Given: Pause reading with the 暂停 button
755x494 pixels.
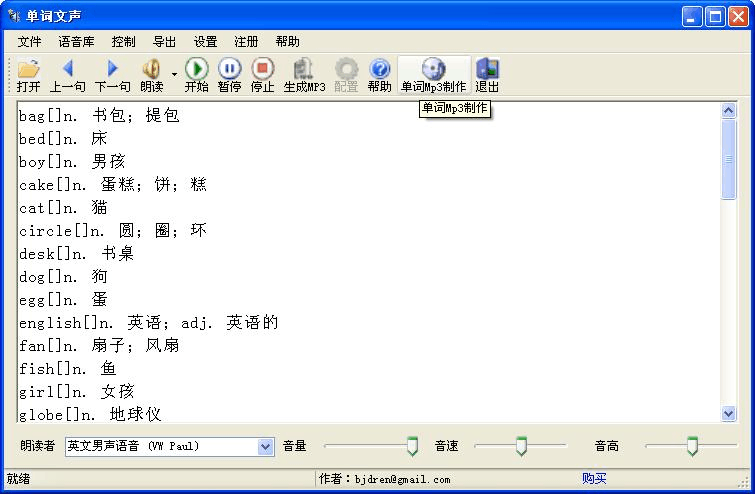Looking at the screenshot, I should click(229, 75).
